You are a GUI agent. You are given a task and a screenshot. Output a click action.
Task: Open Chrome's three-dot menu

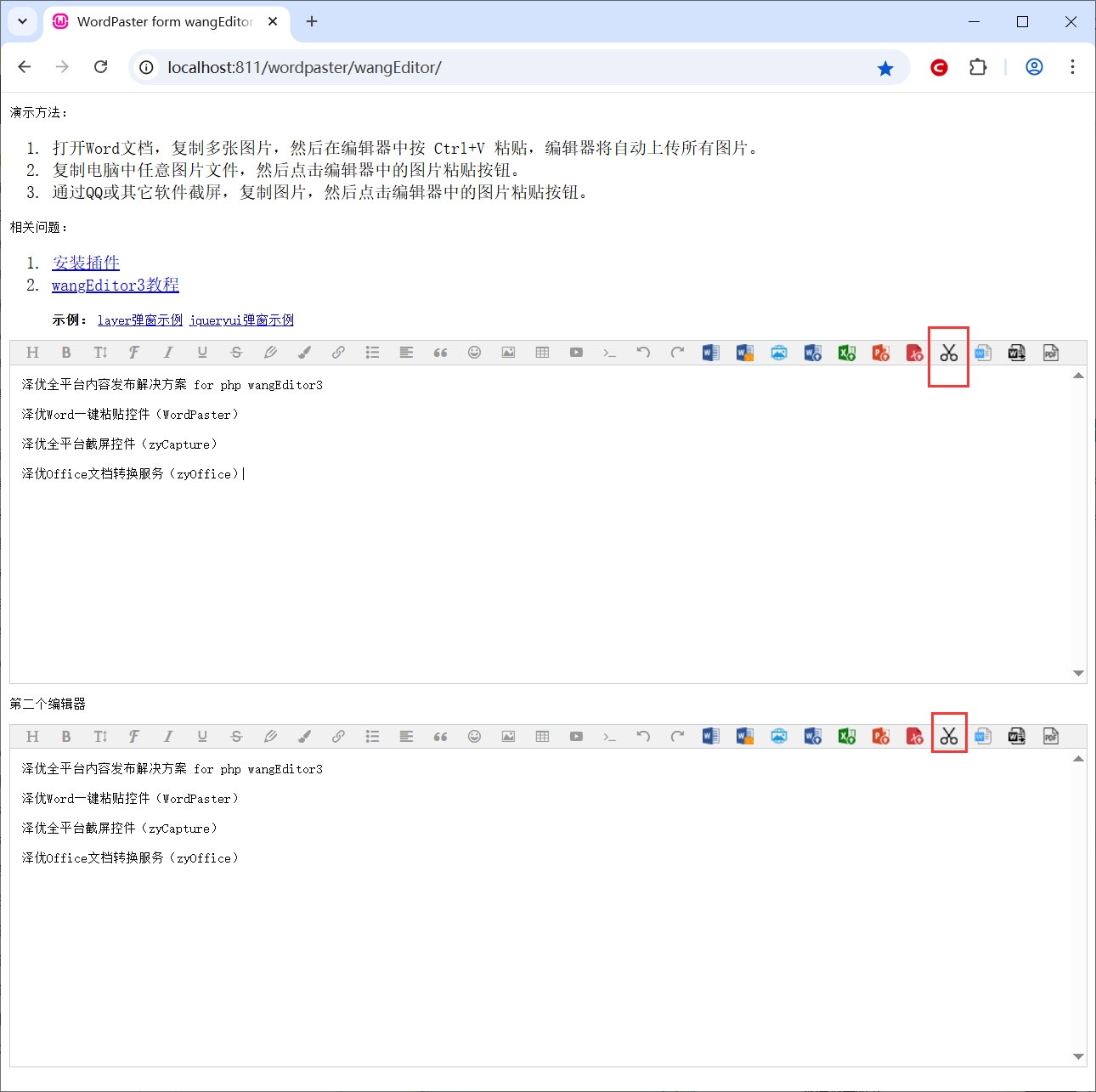[x=1072, y=67]
